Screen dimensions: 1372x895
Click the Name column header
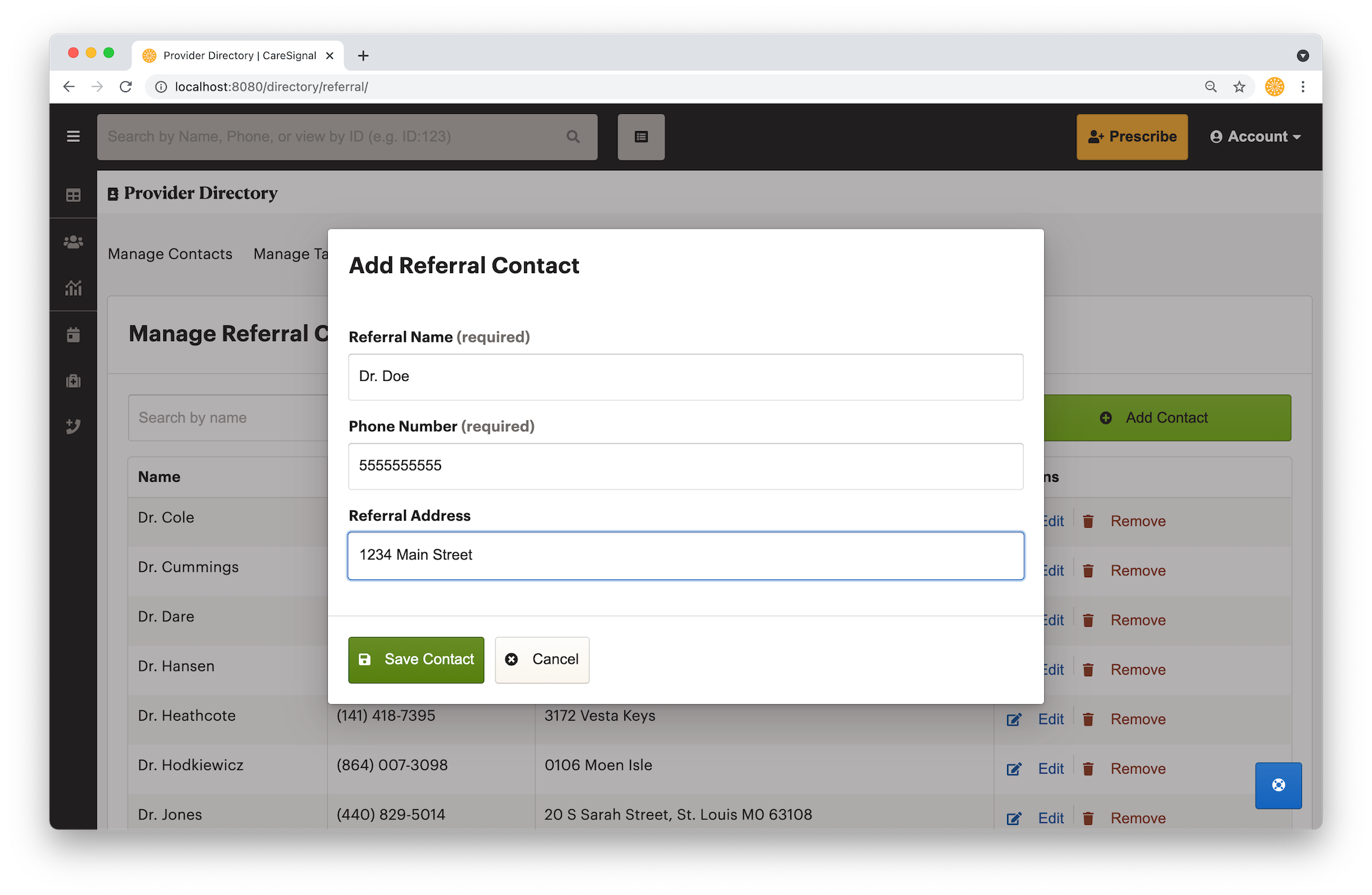tap(159, 477)
